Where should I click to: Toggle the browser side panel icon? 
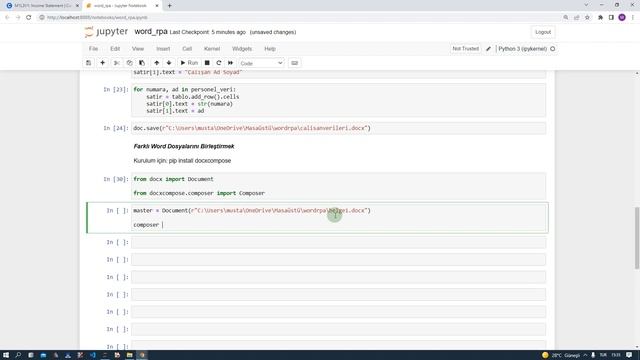(x=611, y=18)
